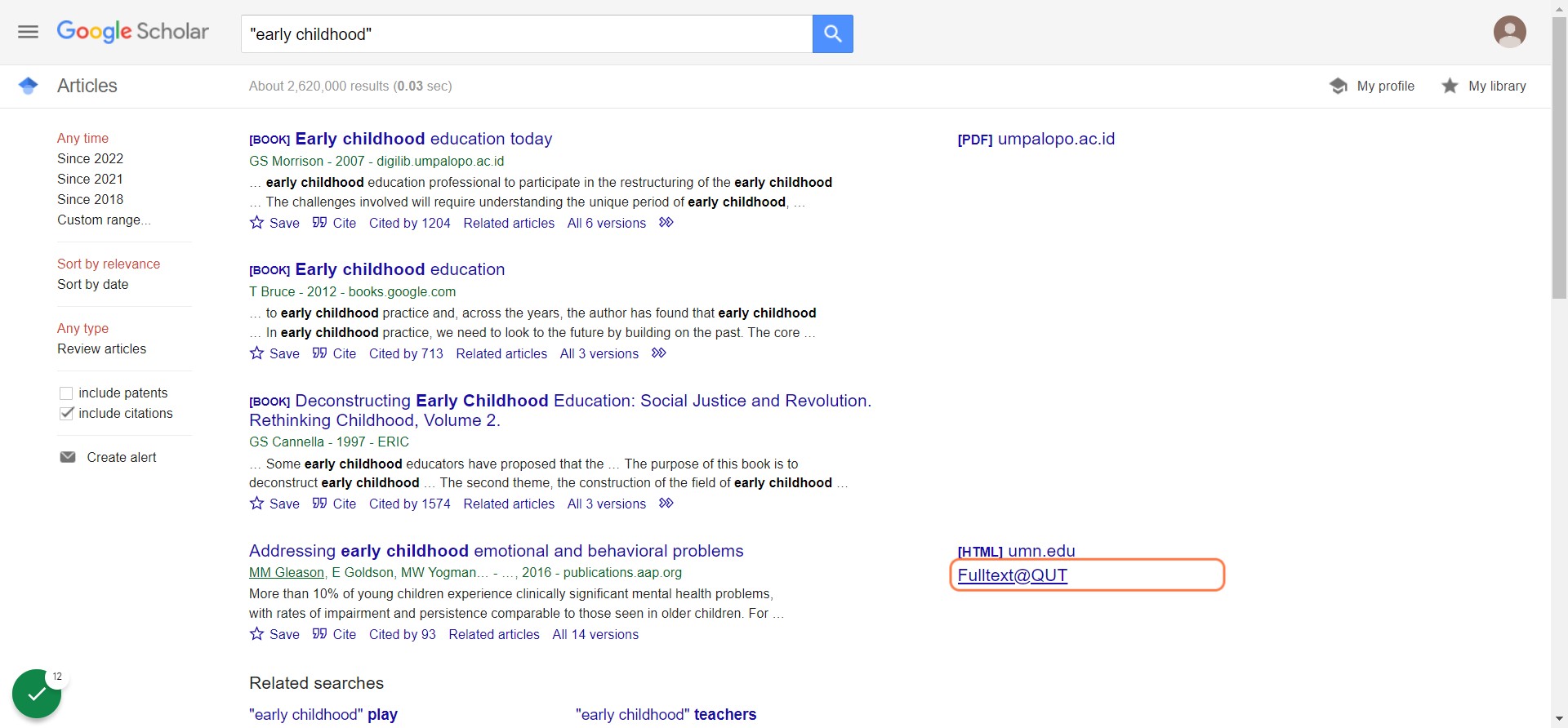Open Custom range date filter
The image size is (1568, 728).
coord(104,220)
